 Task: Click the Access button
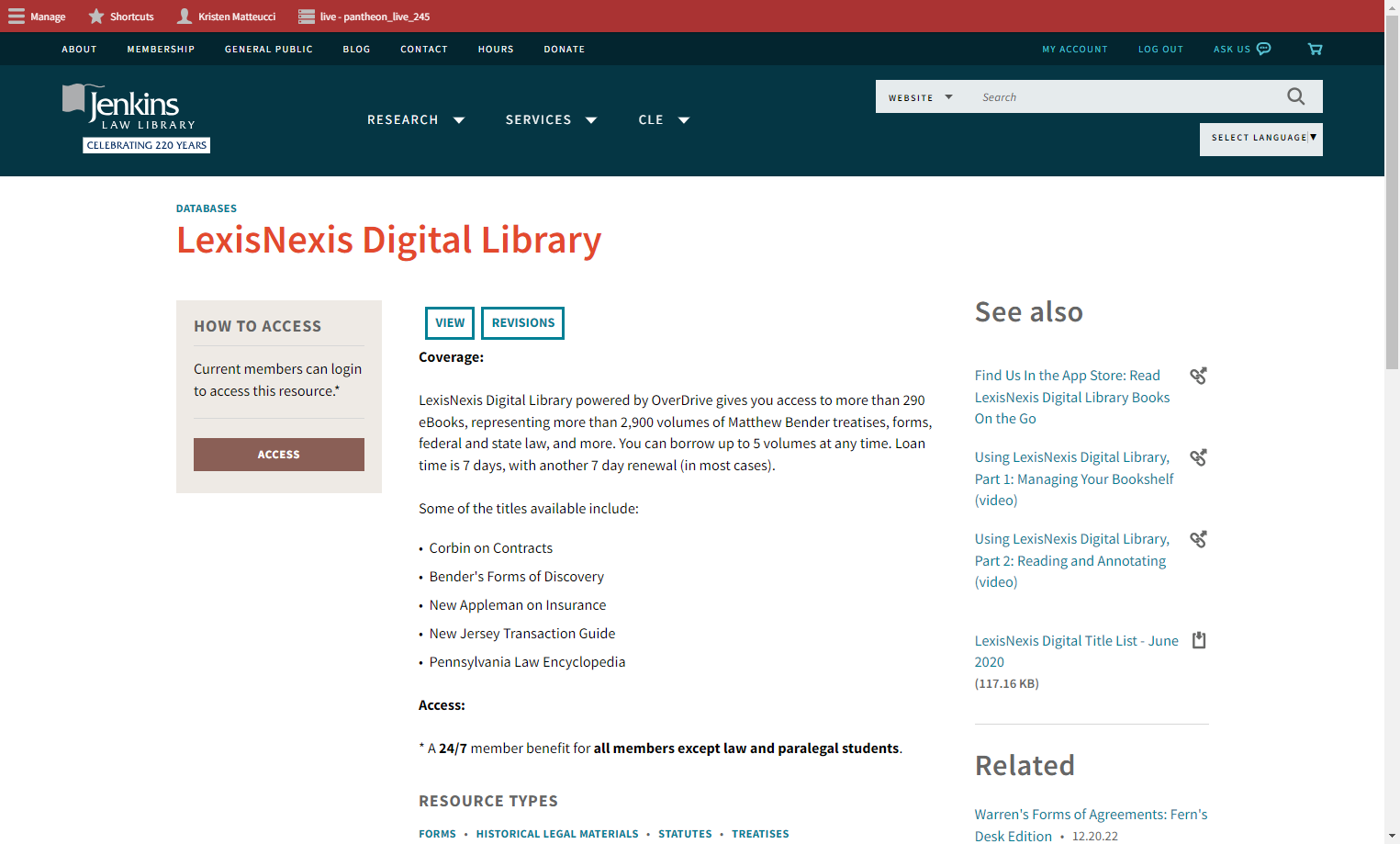(x=279, y=455)
